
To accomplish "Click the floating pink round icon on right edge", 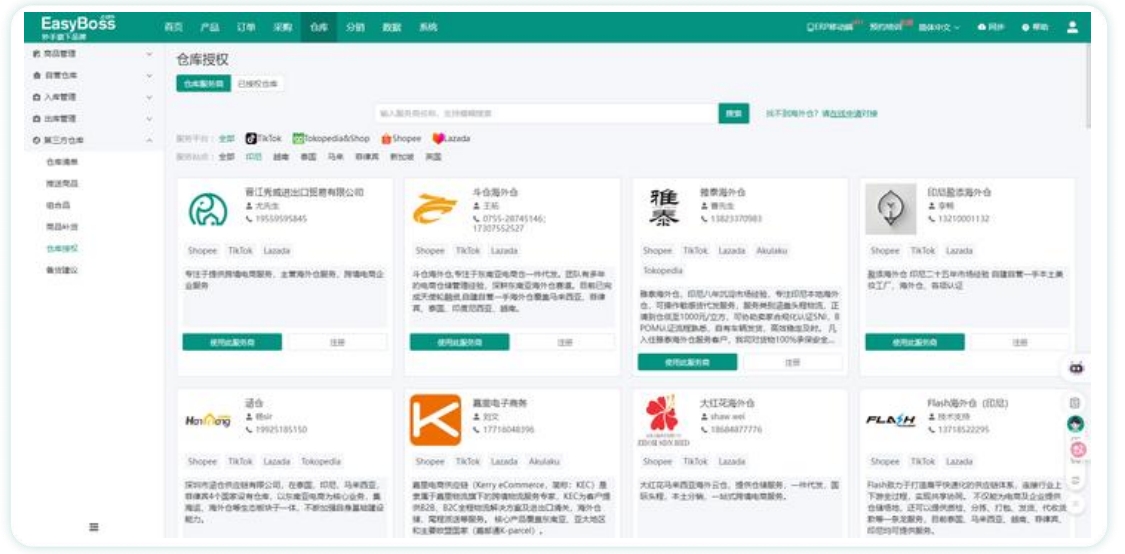I will [1078, 450].
